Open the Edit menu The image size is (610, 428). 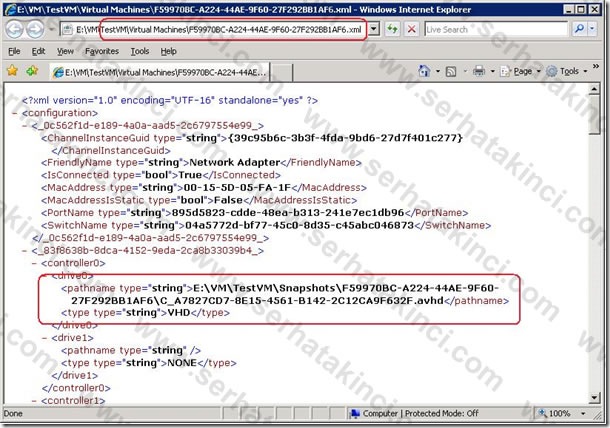click(x=38, y=51)
